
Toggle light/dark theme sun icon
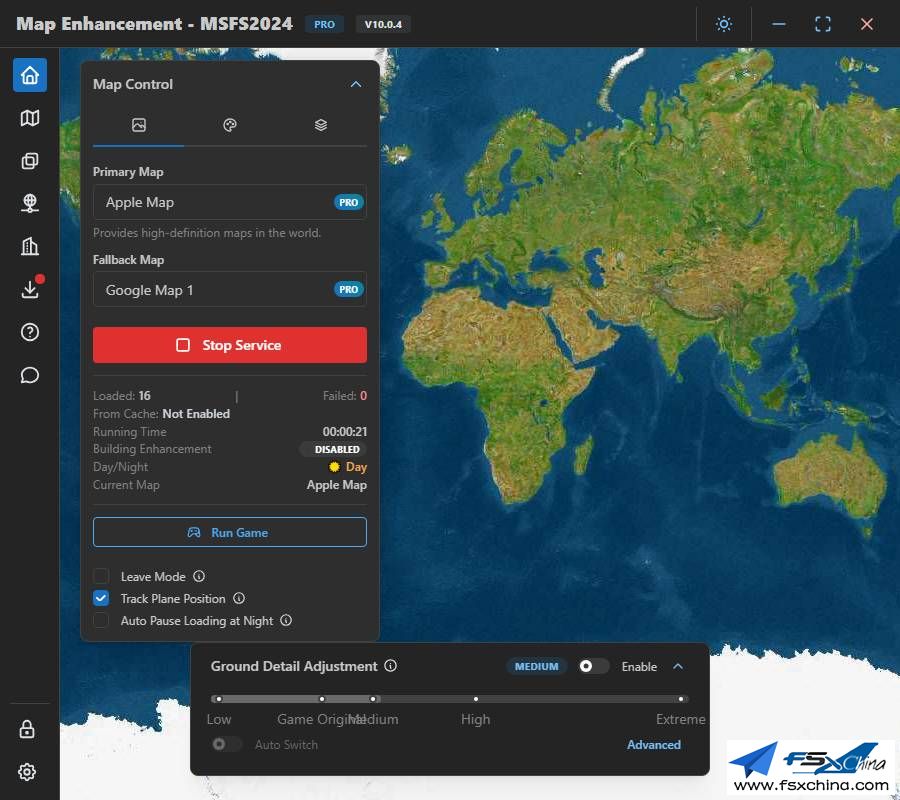[x=724, y=24]
